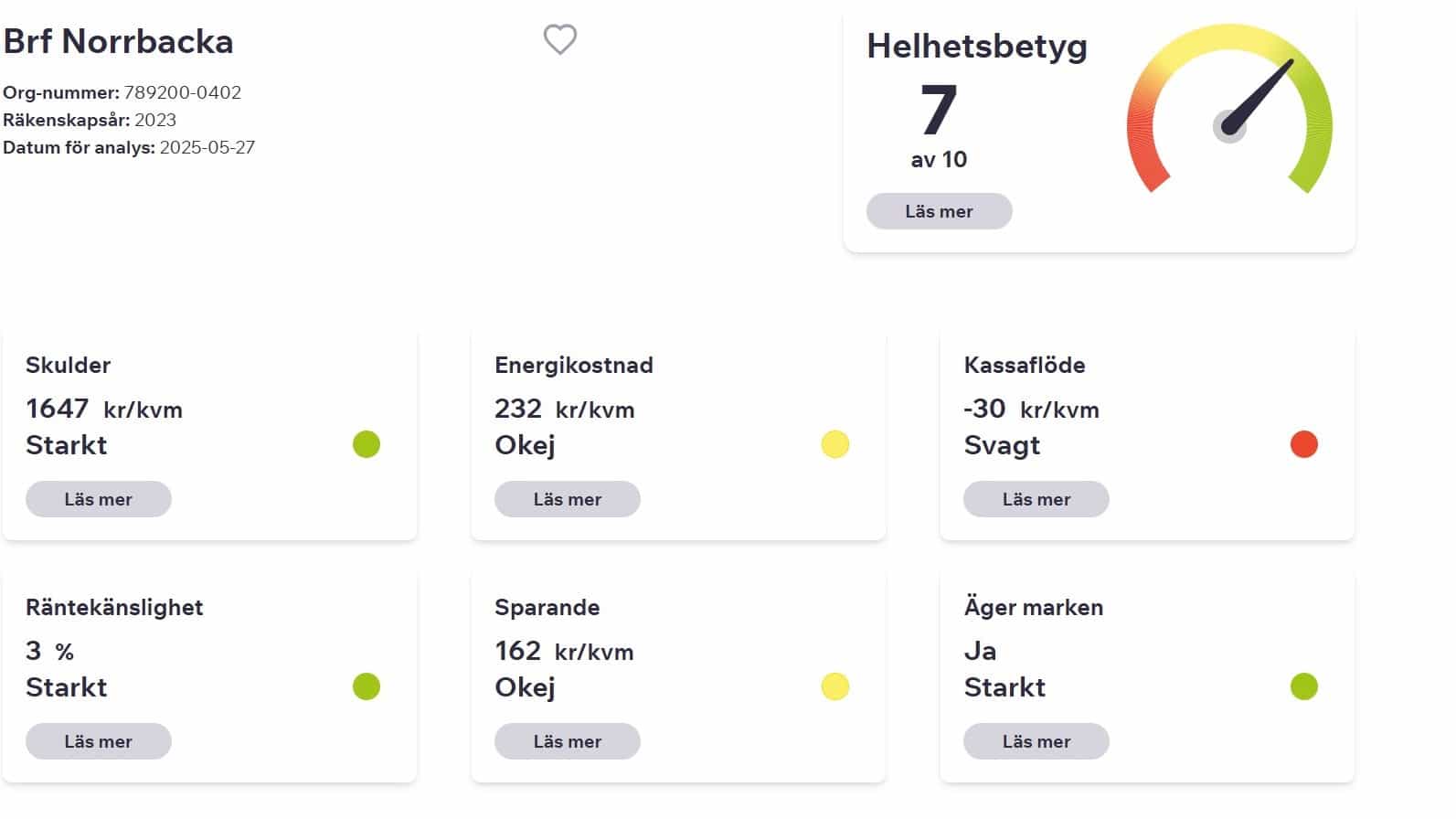Click Läs mer in the Skulder card

[x=98, y=499]
